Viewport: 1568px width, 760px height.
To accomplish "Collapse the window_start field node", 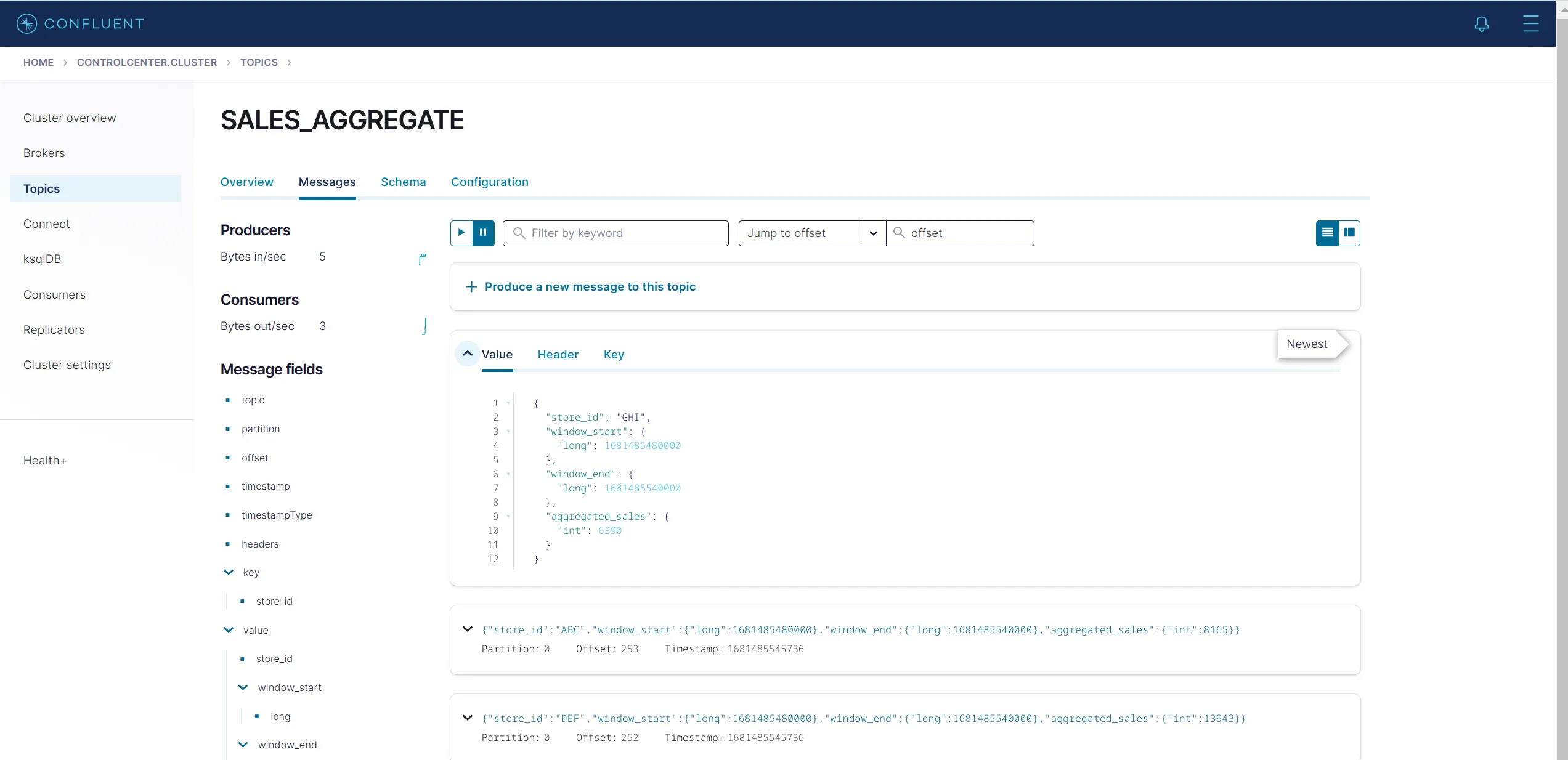I will pyautogui.click(x=243, y=687).
